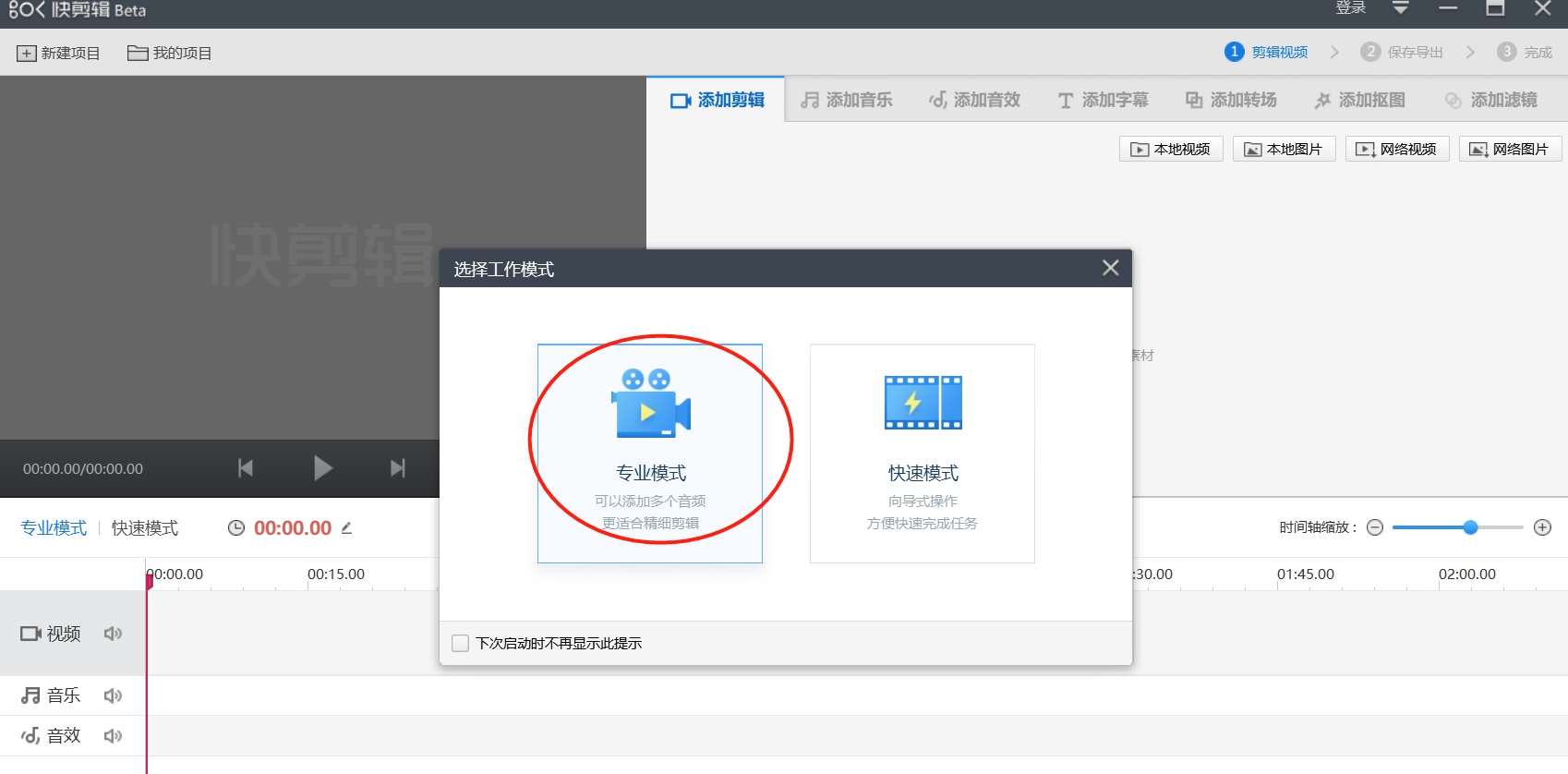Import a 本地视频 local video
This screenshot has width=1568, height=774.
(x=1171, y=149)
